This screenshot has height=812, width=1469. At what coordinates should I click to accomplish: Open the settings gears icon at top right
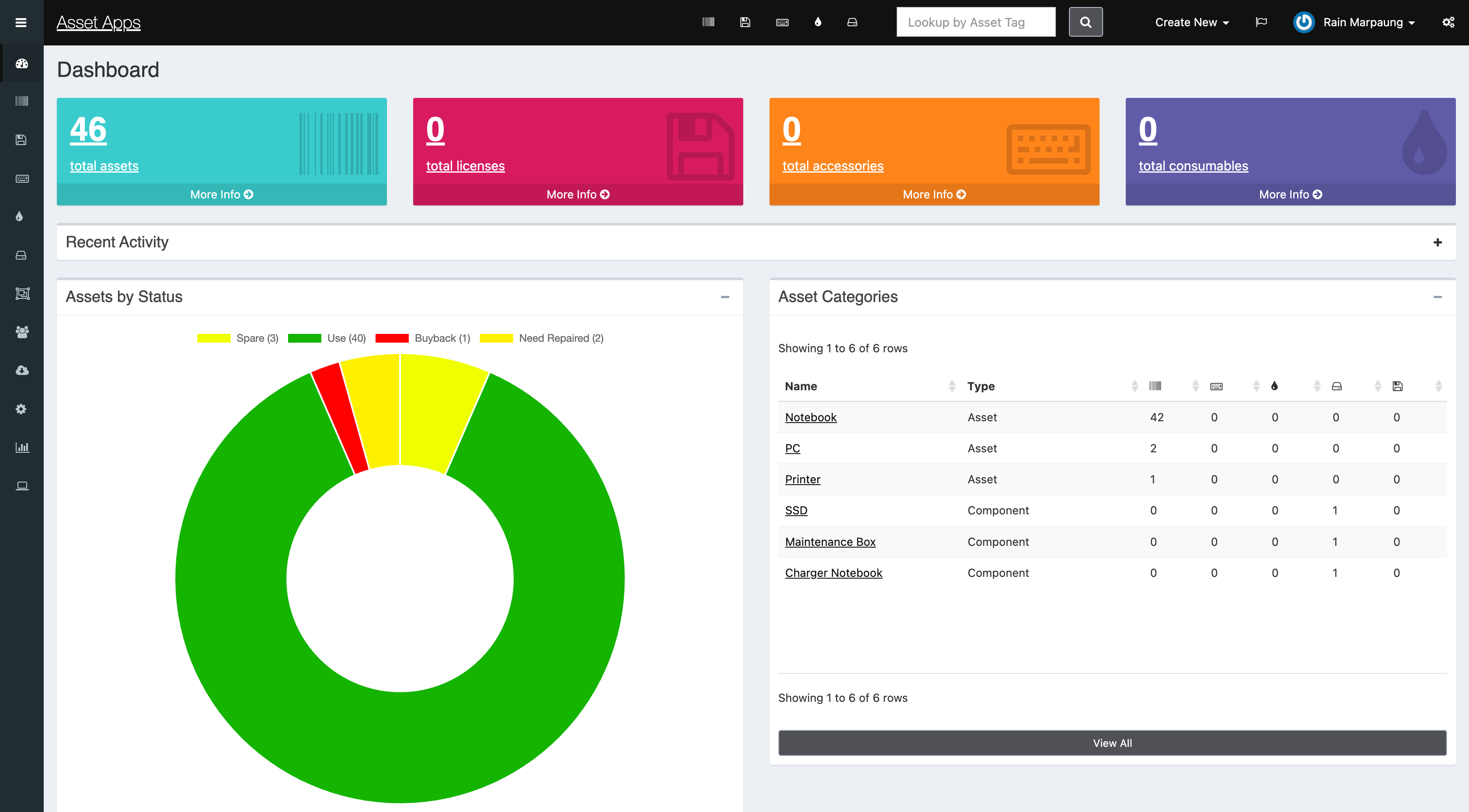[x=1448, y=22]
